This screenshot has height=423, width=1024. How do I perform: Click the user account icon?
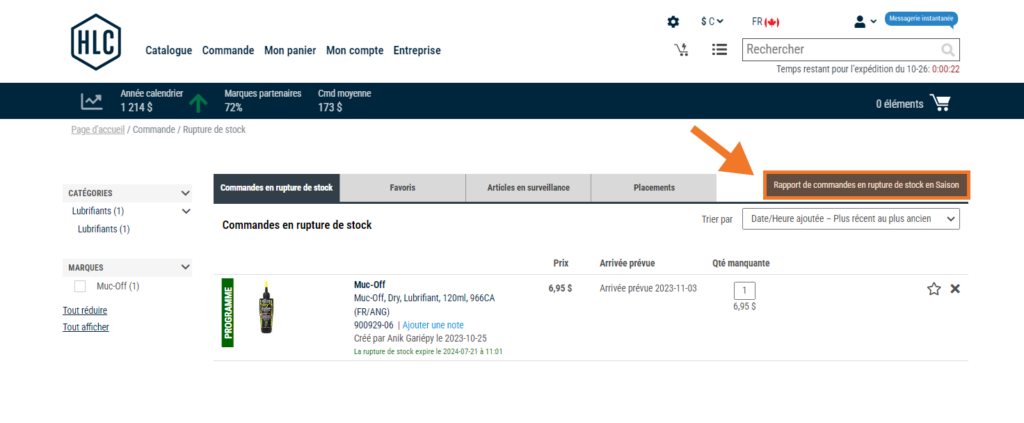click(x=860, y=21)
